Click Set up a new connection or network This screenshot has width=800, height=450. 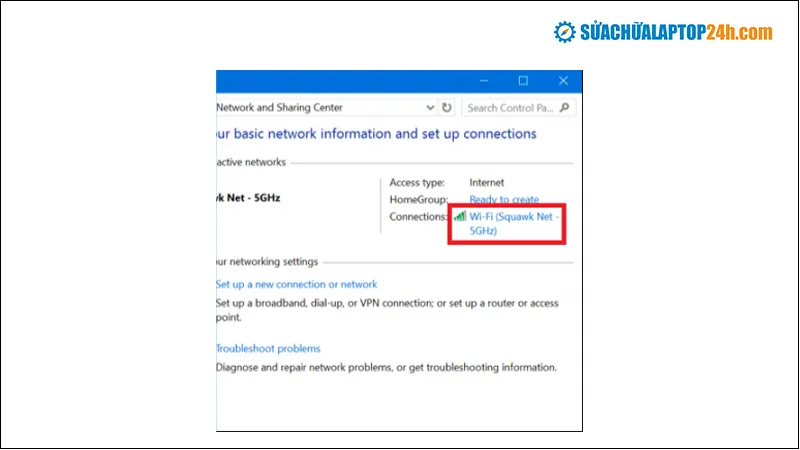(x=297, y=285)
